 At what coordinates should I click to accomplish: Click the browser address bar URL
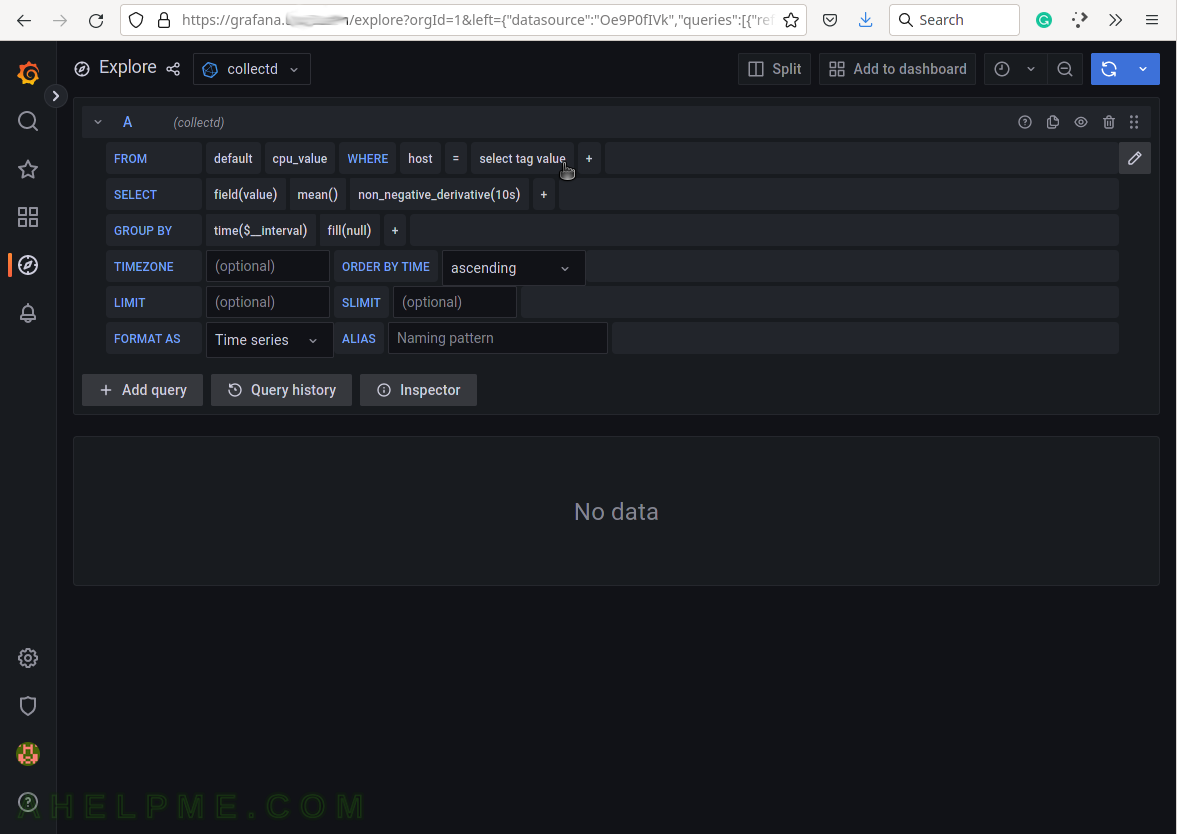(477, 20)
